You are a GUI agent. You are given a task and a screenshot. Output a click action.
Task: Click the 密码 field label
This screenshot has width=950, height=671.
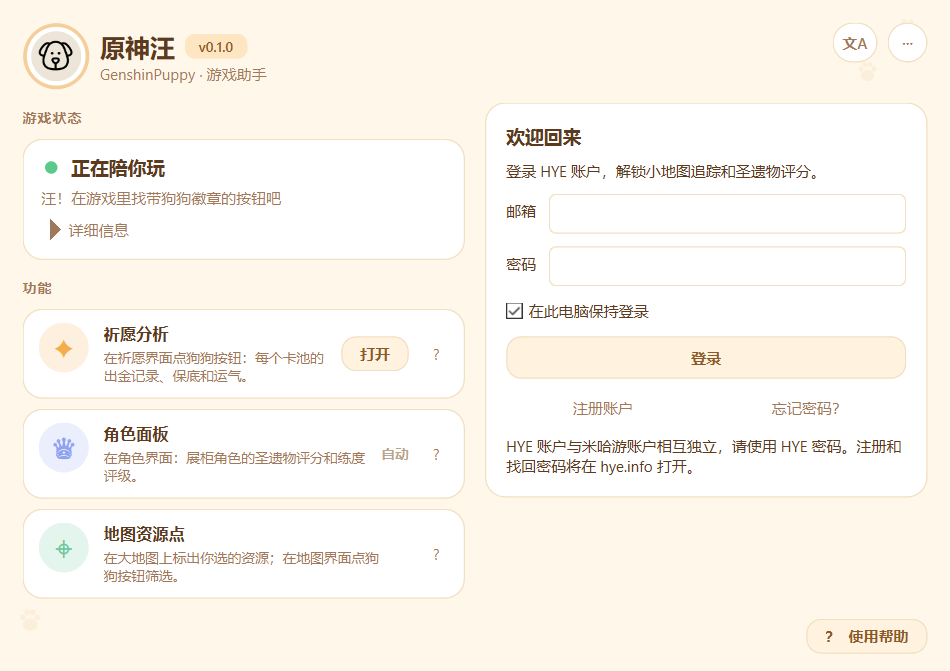521,264
